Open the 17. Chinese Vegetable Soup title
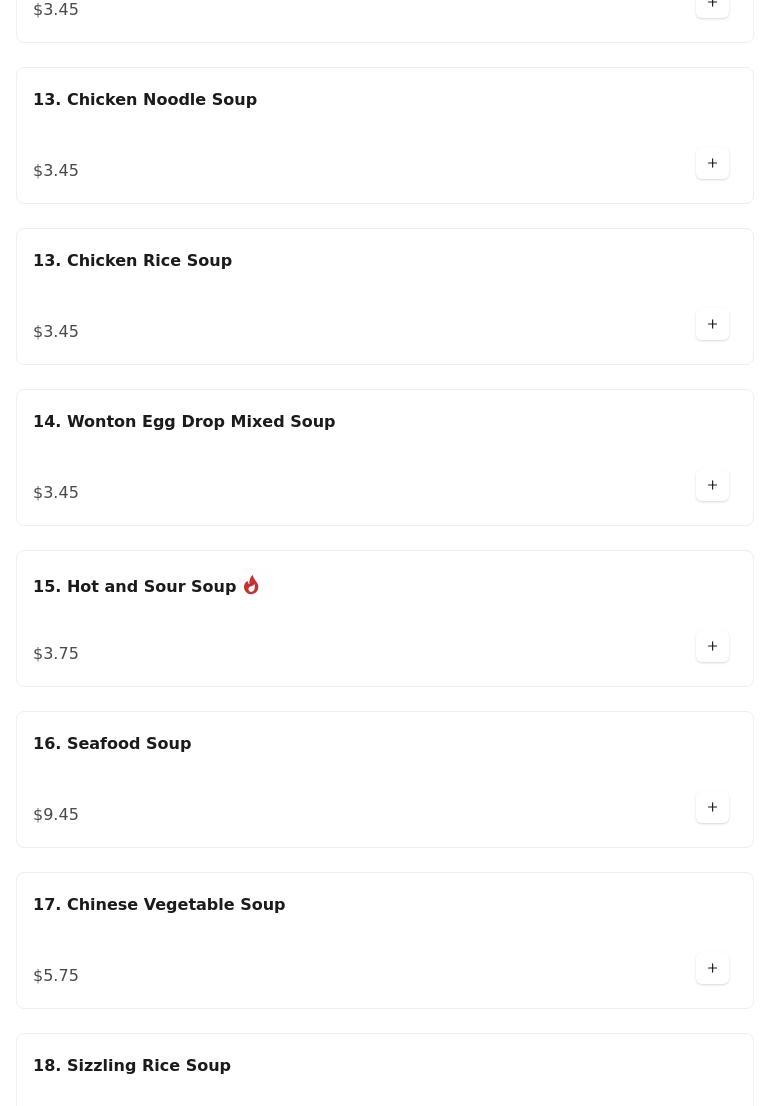The width and height of the screenshot is (770, 1106). 159,905
